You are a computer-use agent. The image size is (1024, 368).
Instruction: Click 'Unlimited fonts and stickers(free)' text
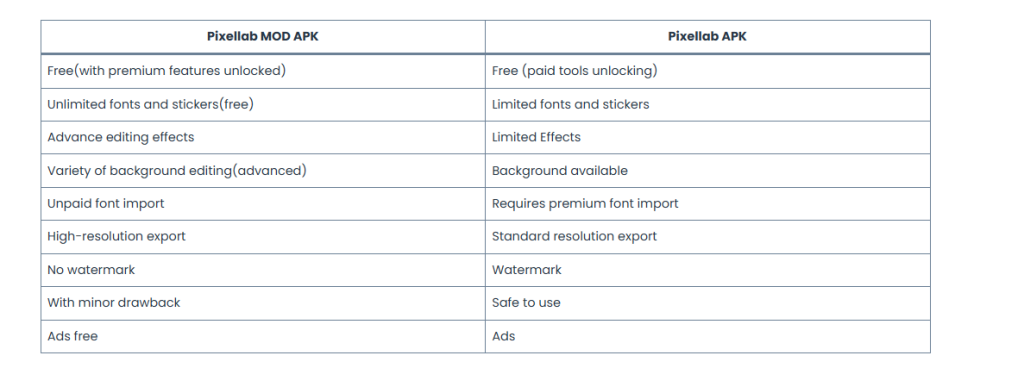click(x=150, y=104)
